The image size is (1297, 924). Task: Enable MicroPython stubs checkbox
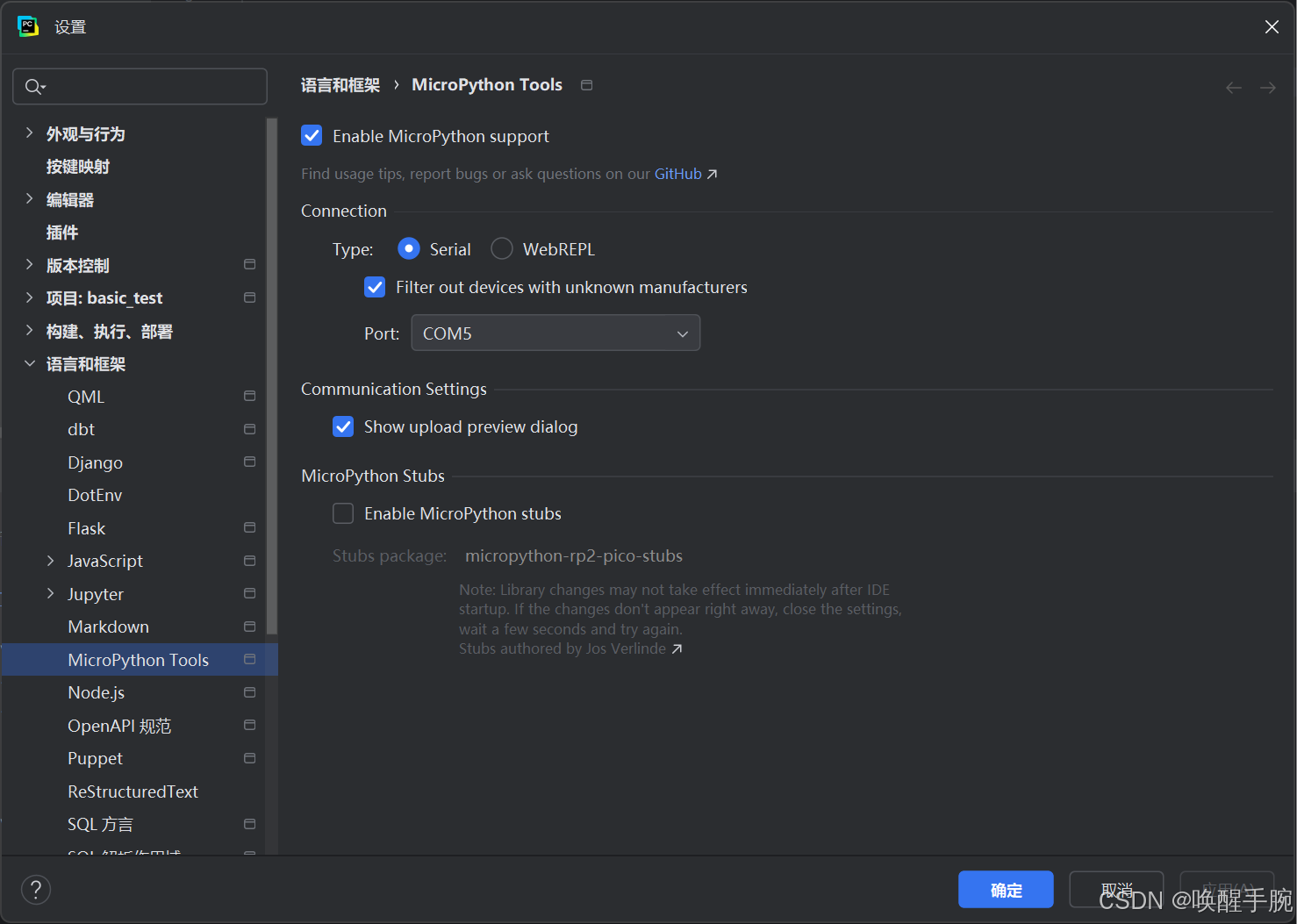tap(343, 513)
